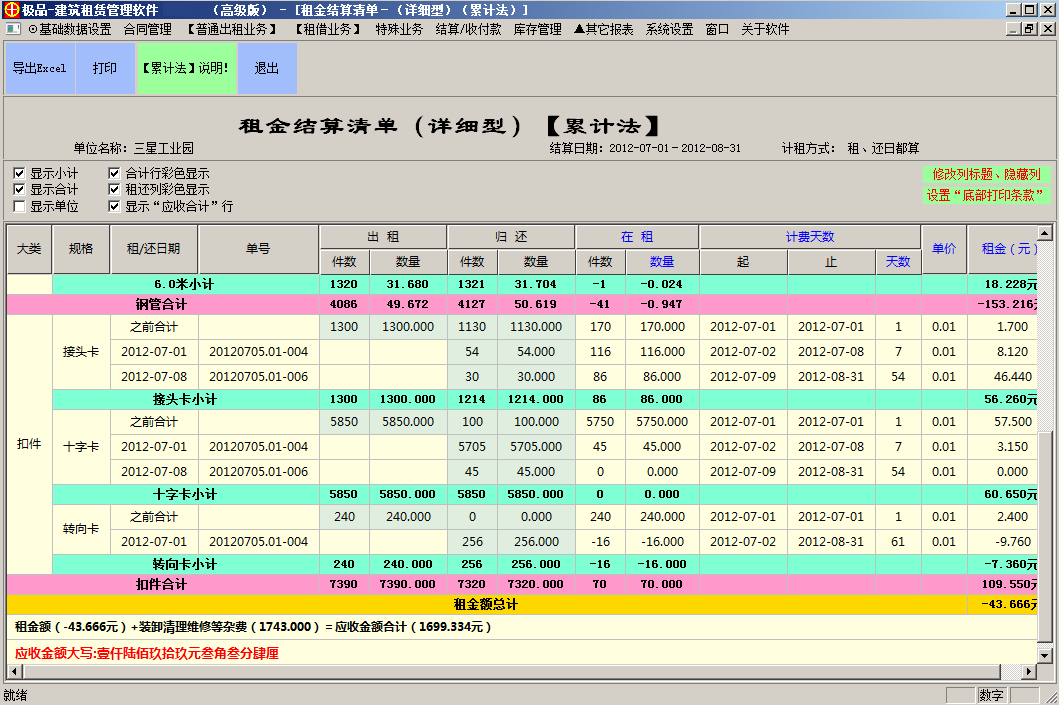1059x705 pixels.
Task: Click 天数 column header
Action: (898, 262)
